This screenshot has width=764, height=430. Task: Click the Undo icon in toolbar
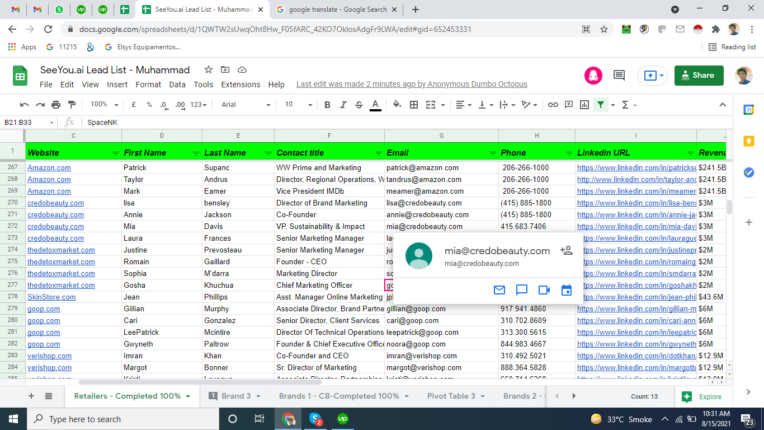pyautogui.click(x=24, y=105)
